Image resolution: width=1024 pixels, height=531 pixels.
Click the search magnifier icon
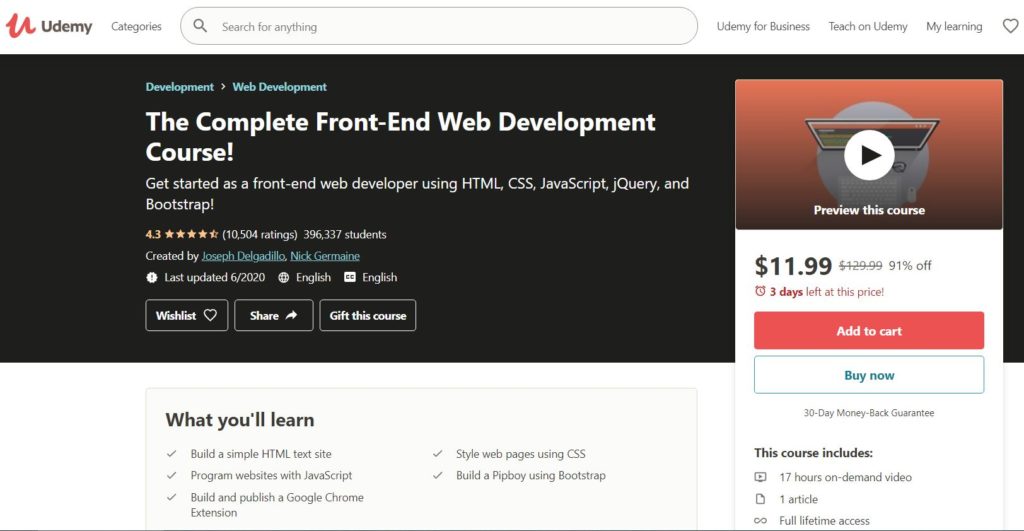tap(200, 26)
